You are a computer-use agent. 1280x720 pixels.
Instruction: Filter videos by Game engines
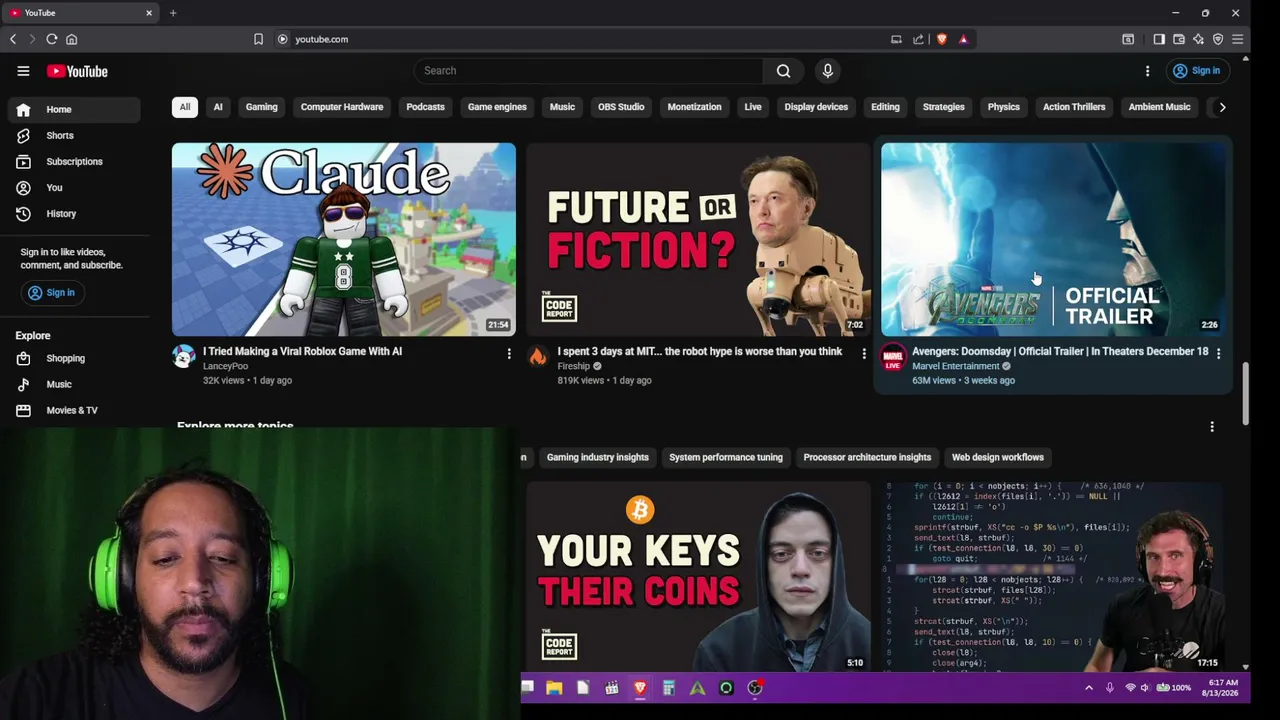tap(497, 107)
